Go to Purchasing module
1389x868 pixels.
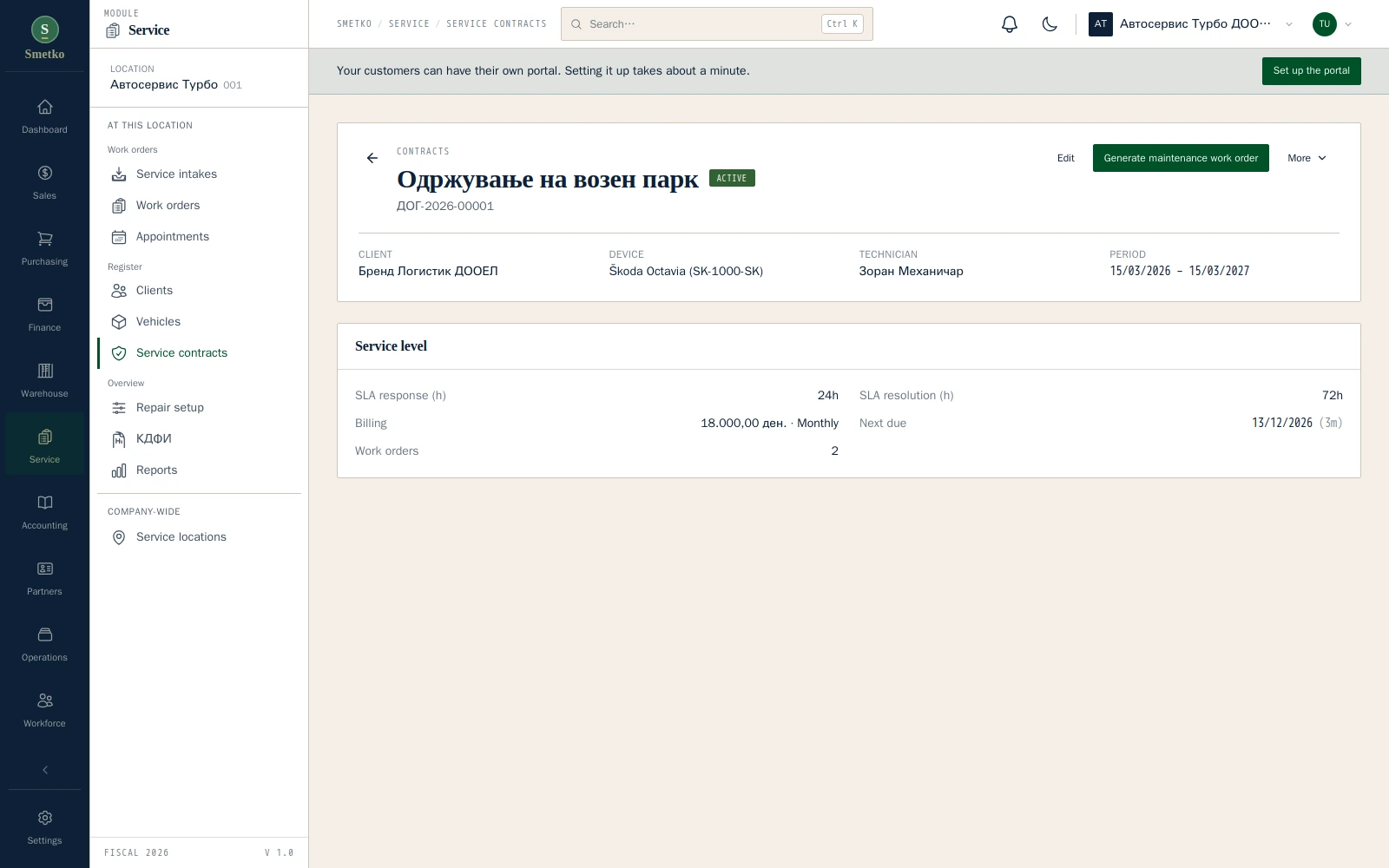(44, 249)
